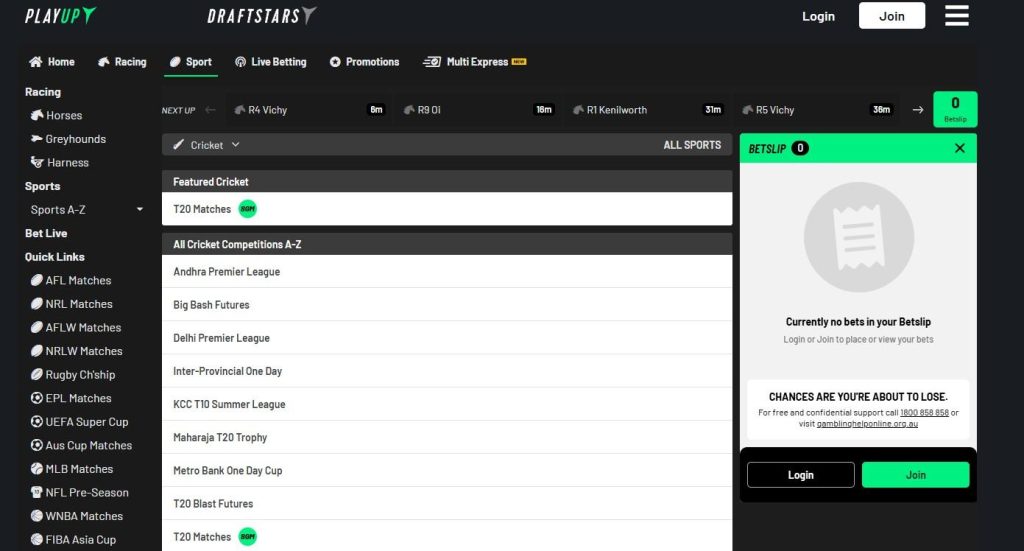Screen dimensions: 1024x551
Task: Click the MLB Matches baseball icon
Action: click(37, 469)
